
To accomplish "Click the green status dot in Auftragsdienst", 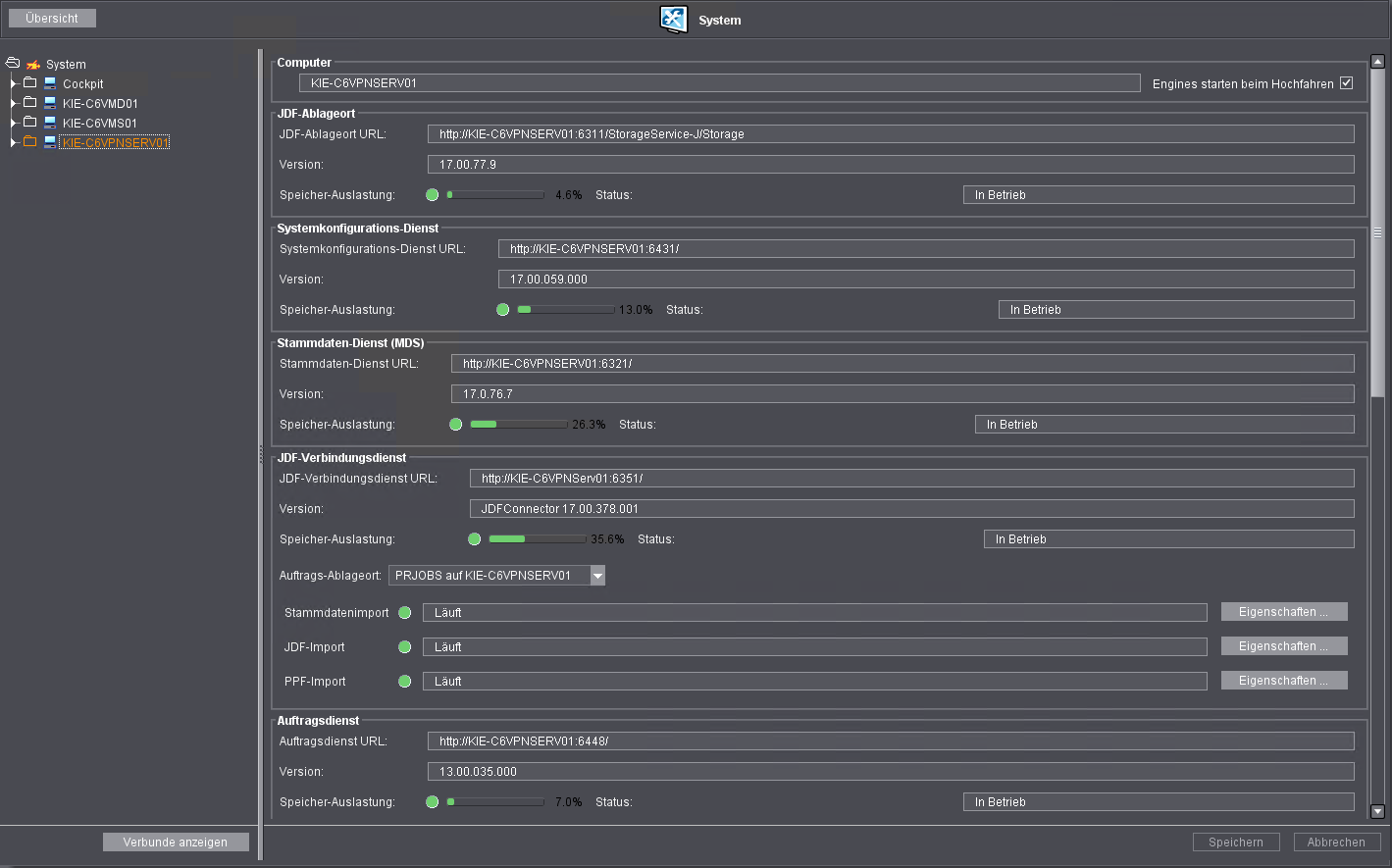I will [x=433, y=802].
